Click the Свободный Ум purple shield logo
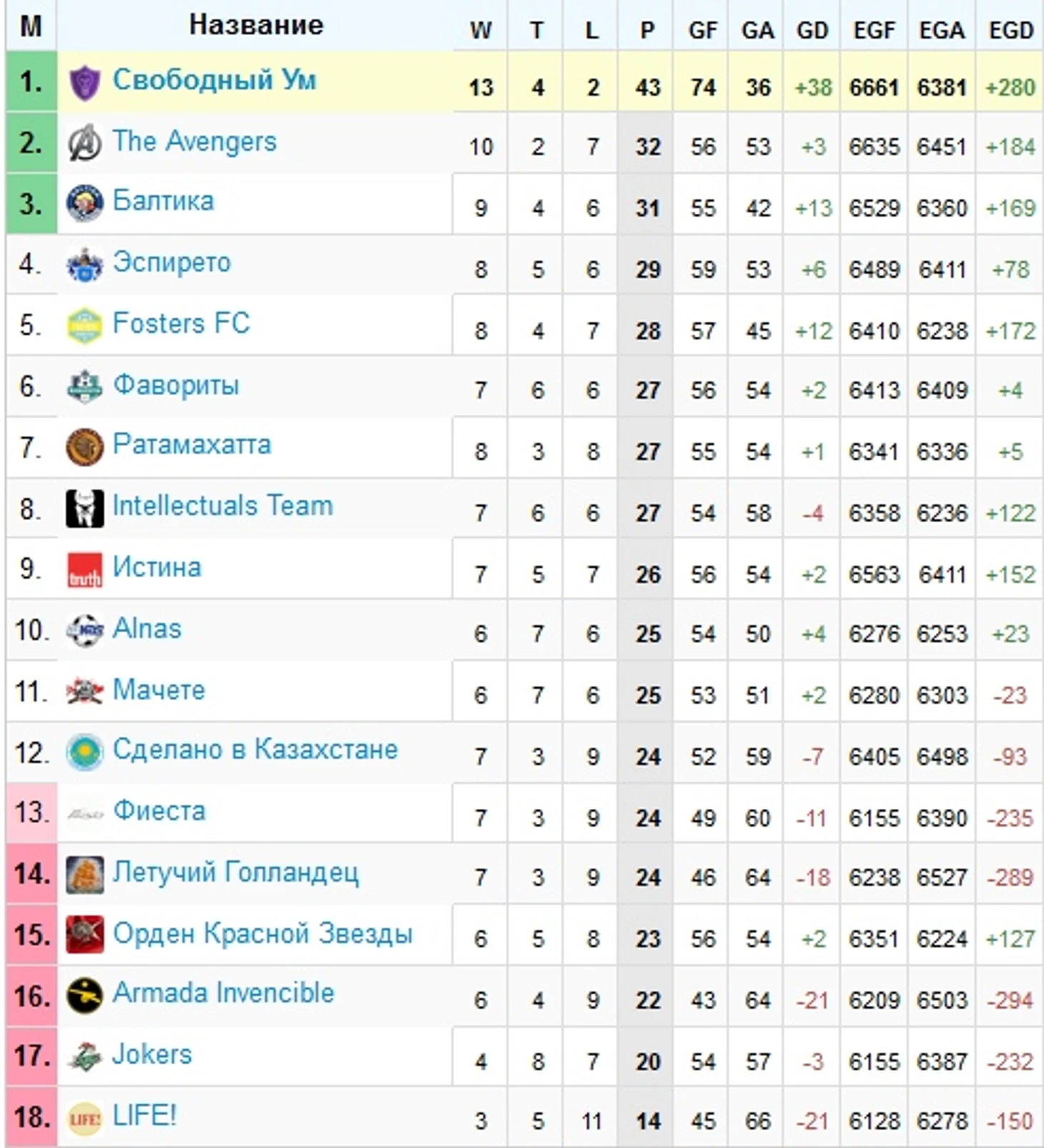The width and height of the screenshot is (1044, 1148). point(84,82)
